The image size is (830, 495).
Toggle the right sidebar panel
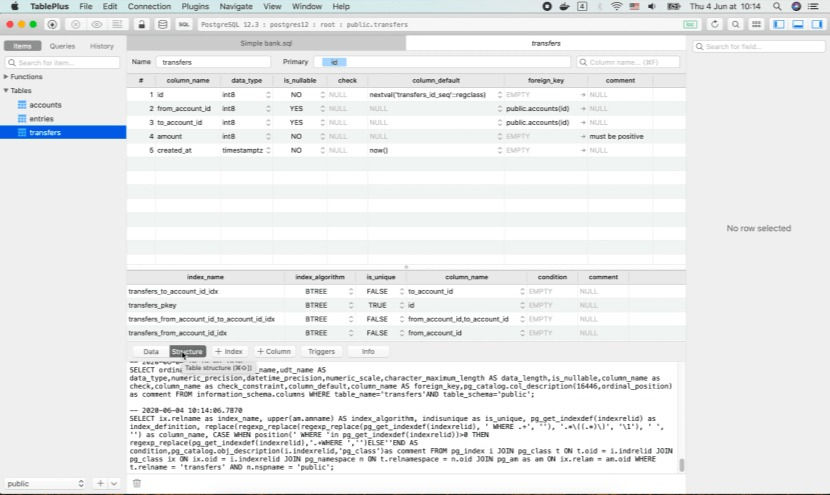point(817,24)
